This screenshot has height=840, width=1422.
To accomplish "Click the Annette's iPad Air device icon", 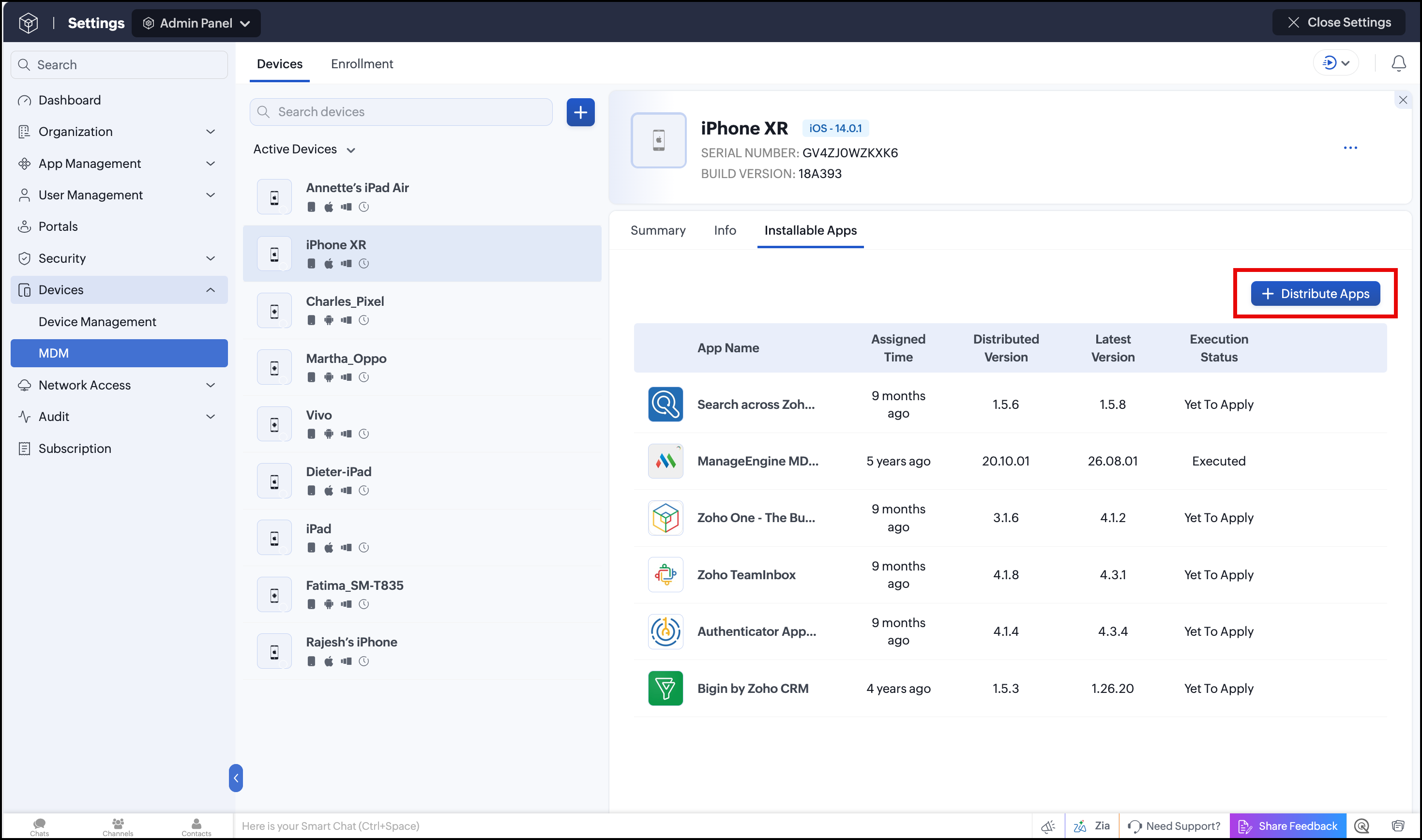I will coord(274,197).
